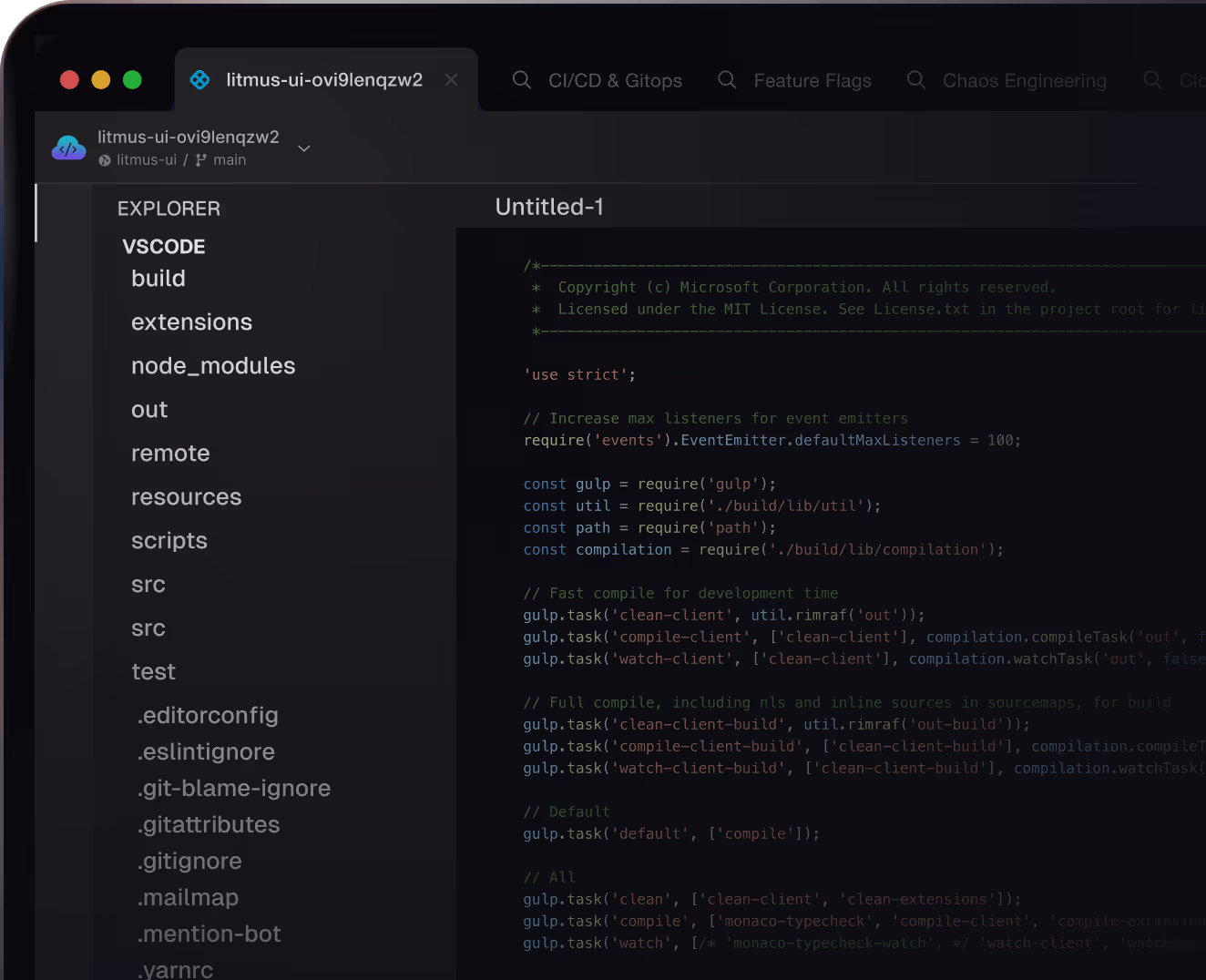Click the yellow minimize window button

tap(101, 80)
